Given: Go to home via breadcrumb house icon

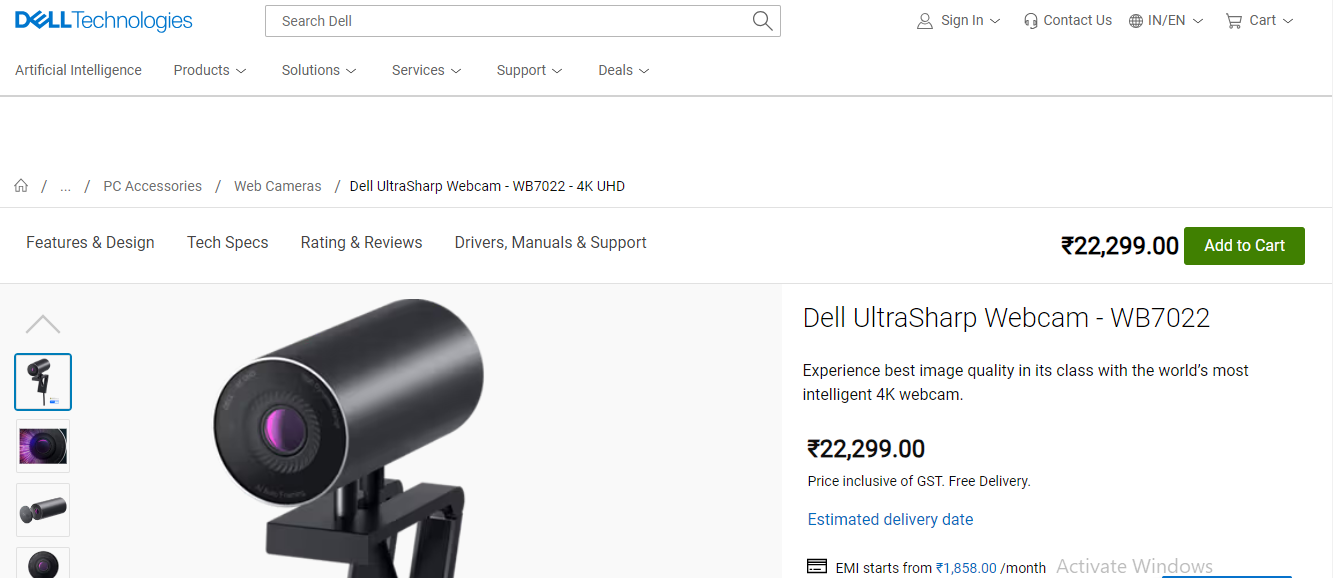Looking at the screenshot, I should 21,186.
